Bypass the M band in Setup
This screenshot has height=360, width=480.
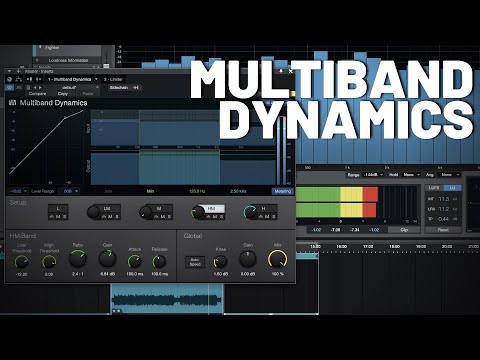click(x=156, y=217)
